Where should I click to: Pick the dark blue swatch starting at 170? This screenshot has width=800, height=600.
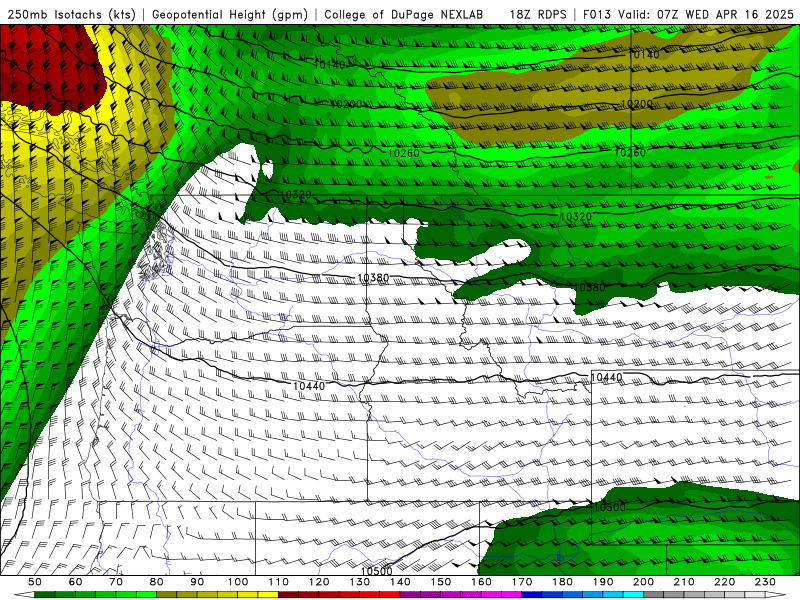tap(532, 595)
